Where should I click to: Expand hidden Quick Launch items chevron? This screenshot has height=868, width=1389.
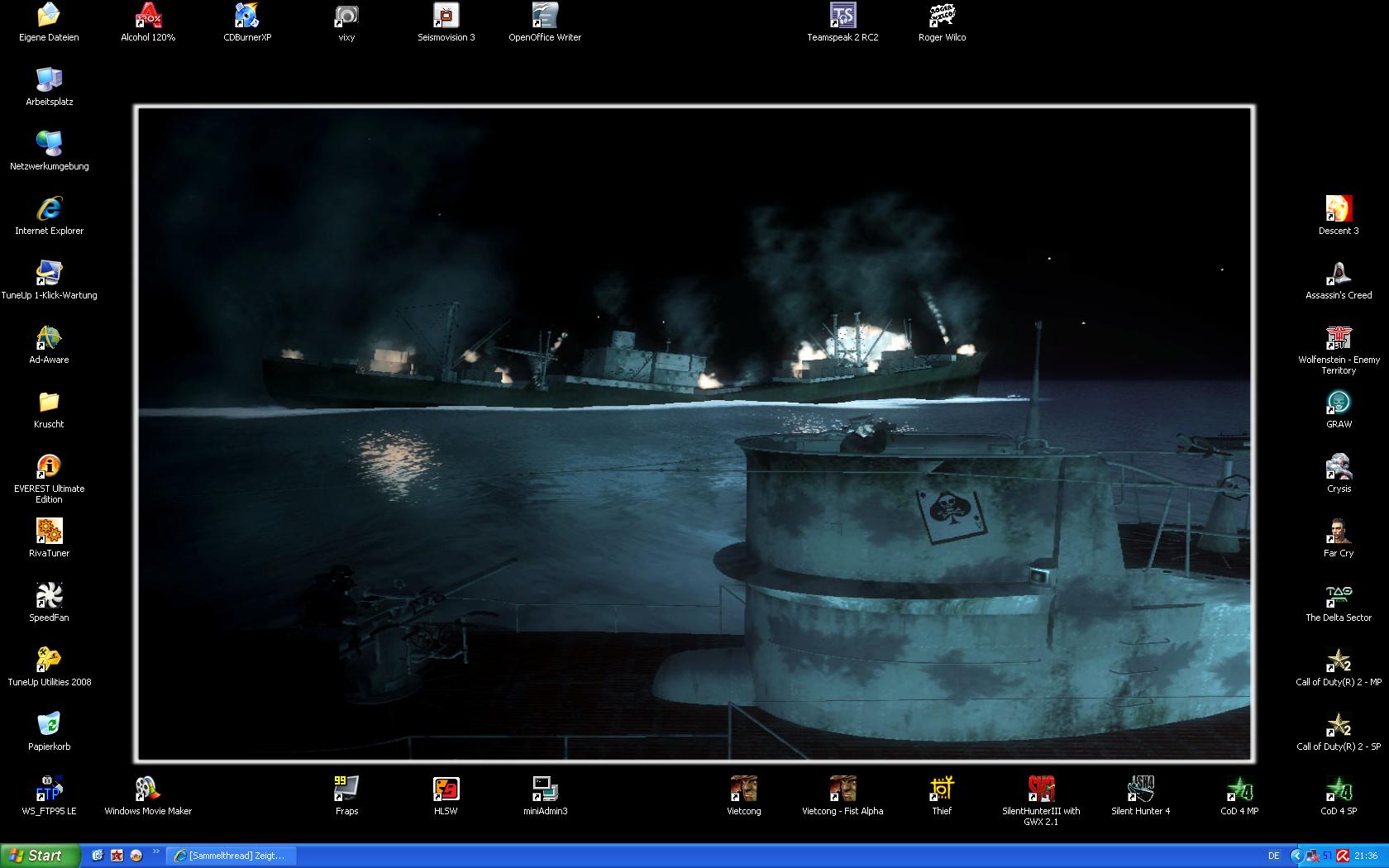pyautogui.click(x=155, y=852)
